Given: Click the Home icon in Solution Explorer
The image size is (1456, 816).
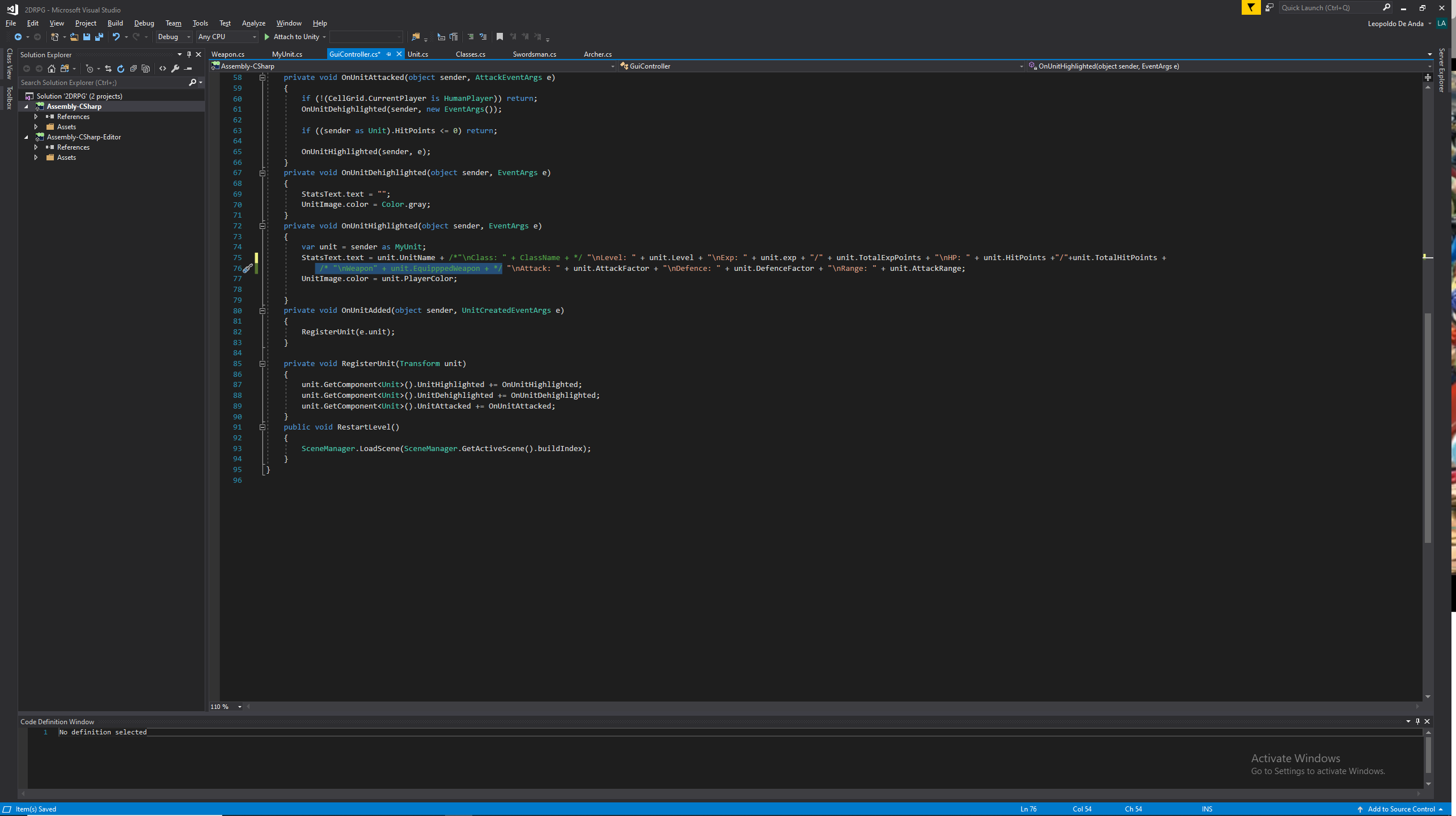Looking at the screenshot, I should (x=52, y=68).
